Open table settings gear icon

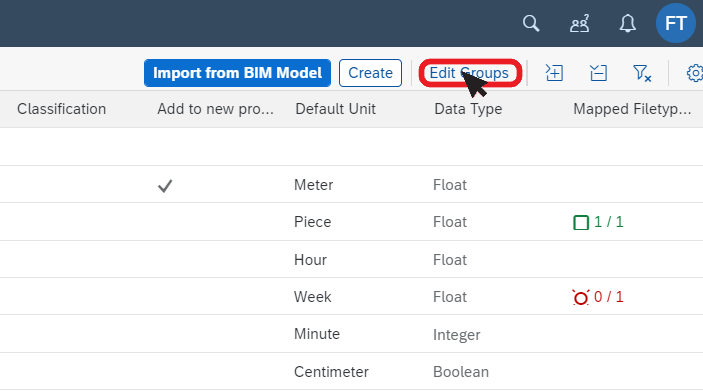pyautogui.click(x=695, y=73)
